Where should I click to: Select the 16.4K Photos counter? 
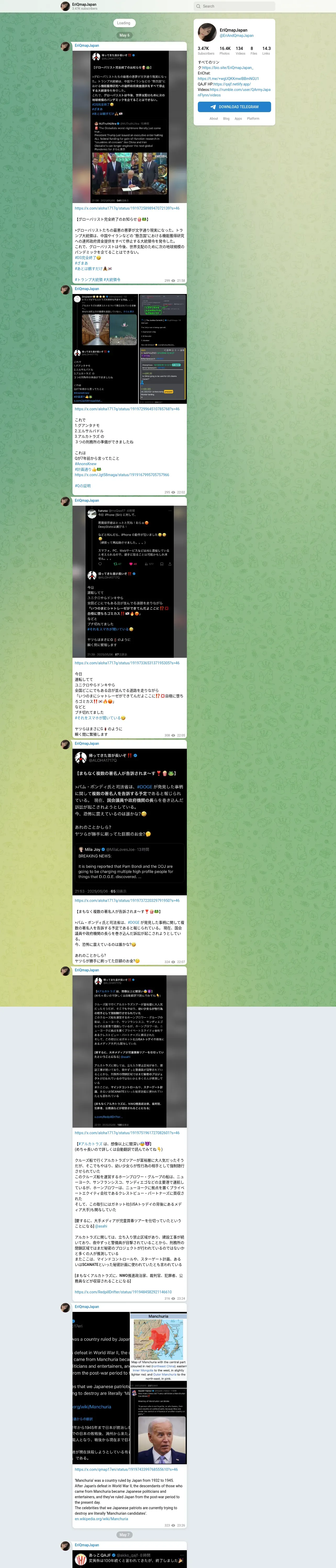tap(225, 50)
